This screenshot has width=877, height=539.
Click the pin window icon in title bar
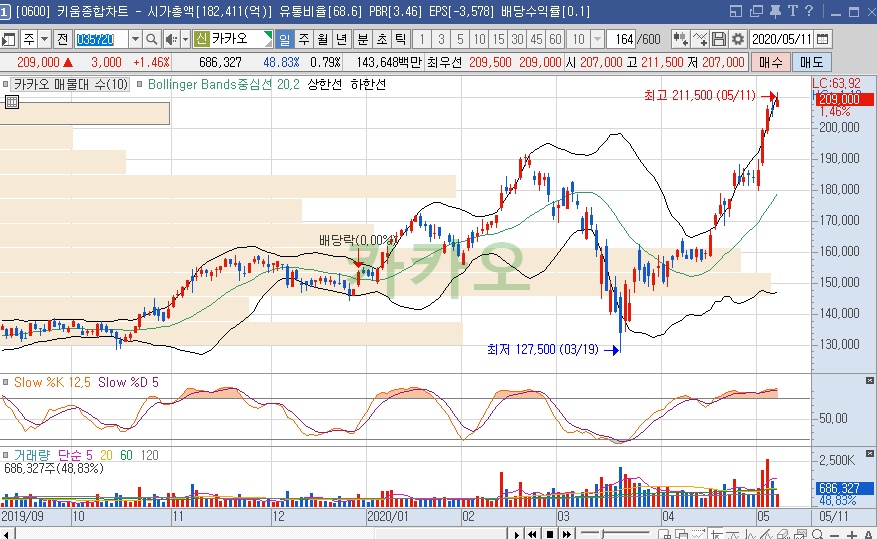pyautogui.click(x=775, y=11)
